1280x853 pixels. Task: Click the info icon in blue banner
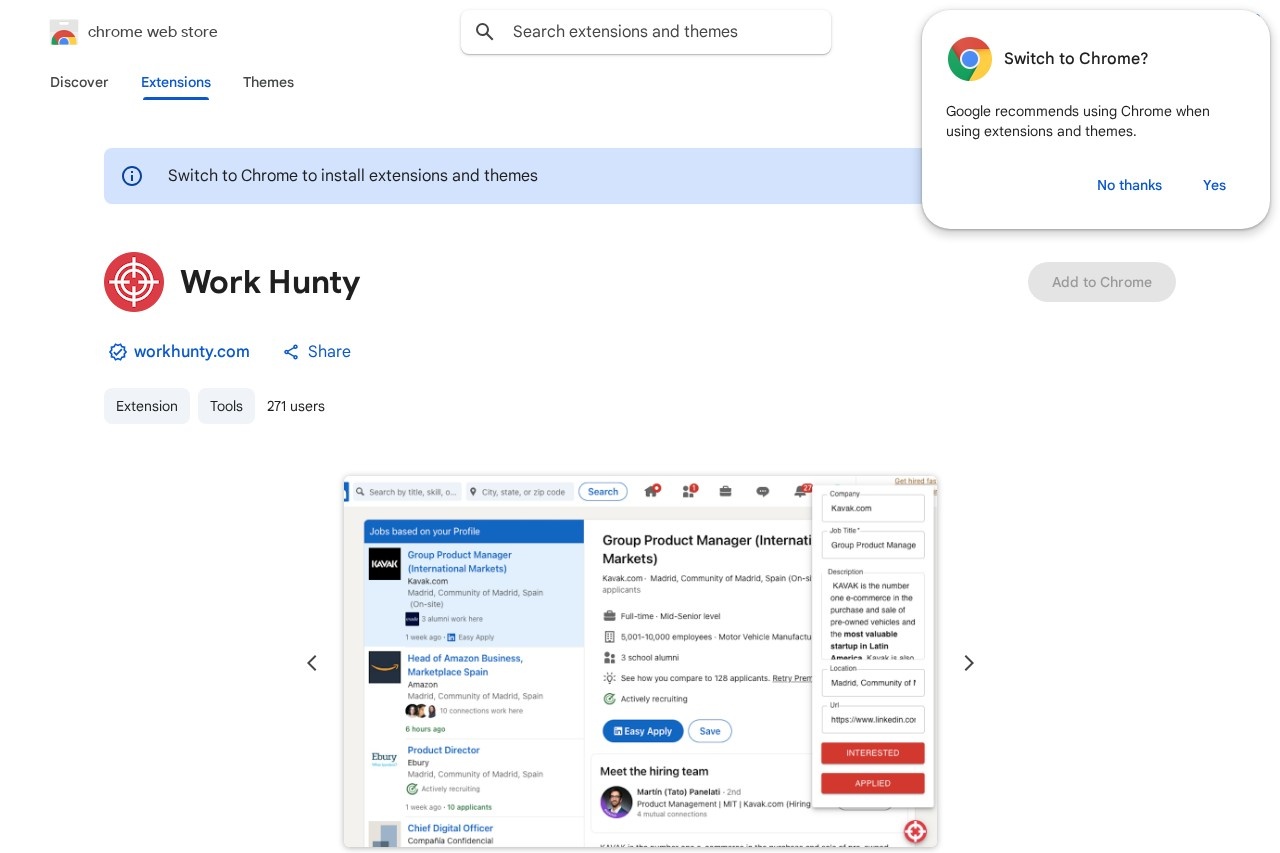pyautogui.click(x=132, y=176)
